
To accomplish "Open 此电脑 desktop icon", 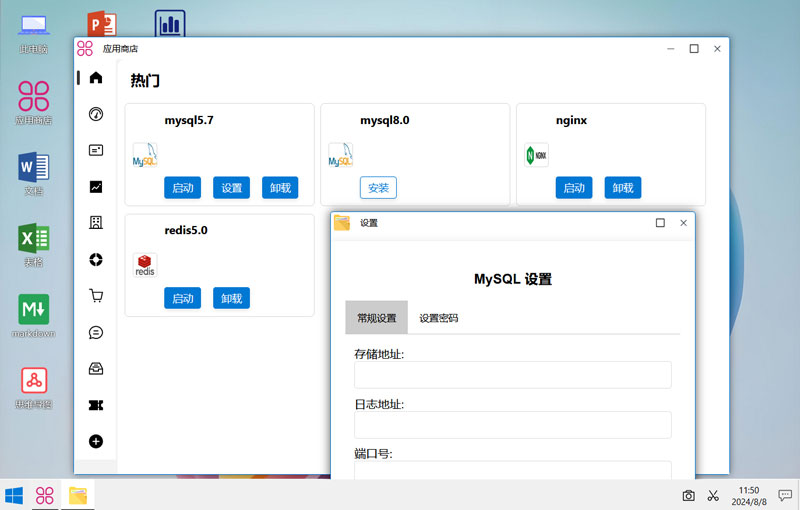I will (34, 33).
